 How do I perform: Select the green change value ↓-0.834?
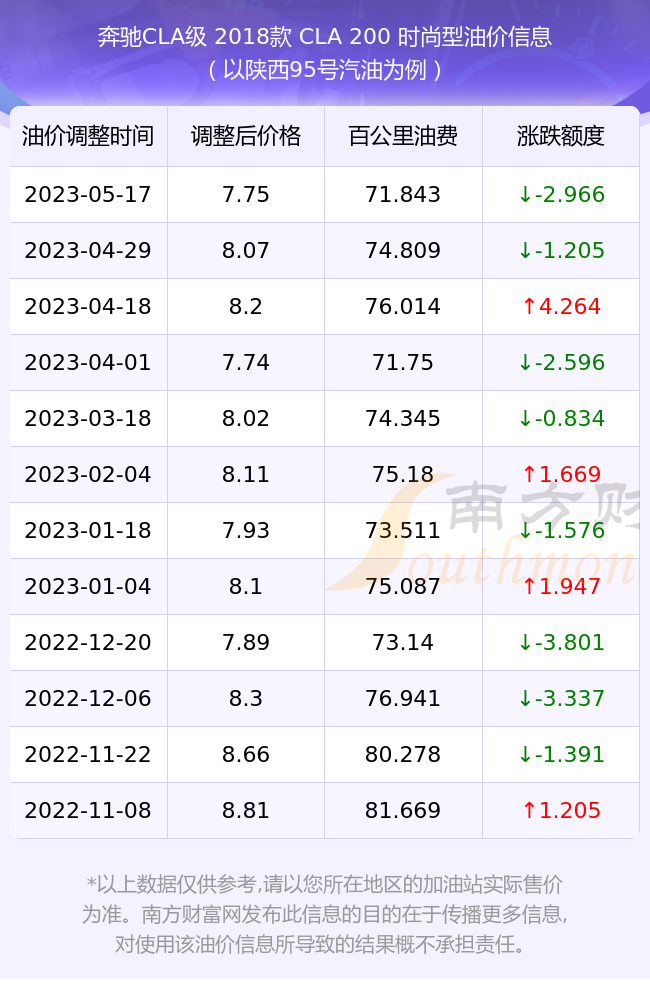point(561,418)
